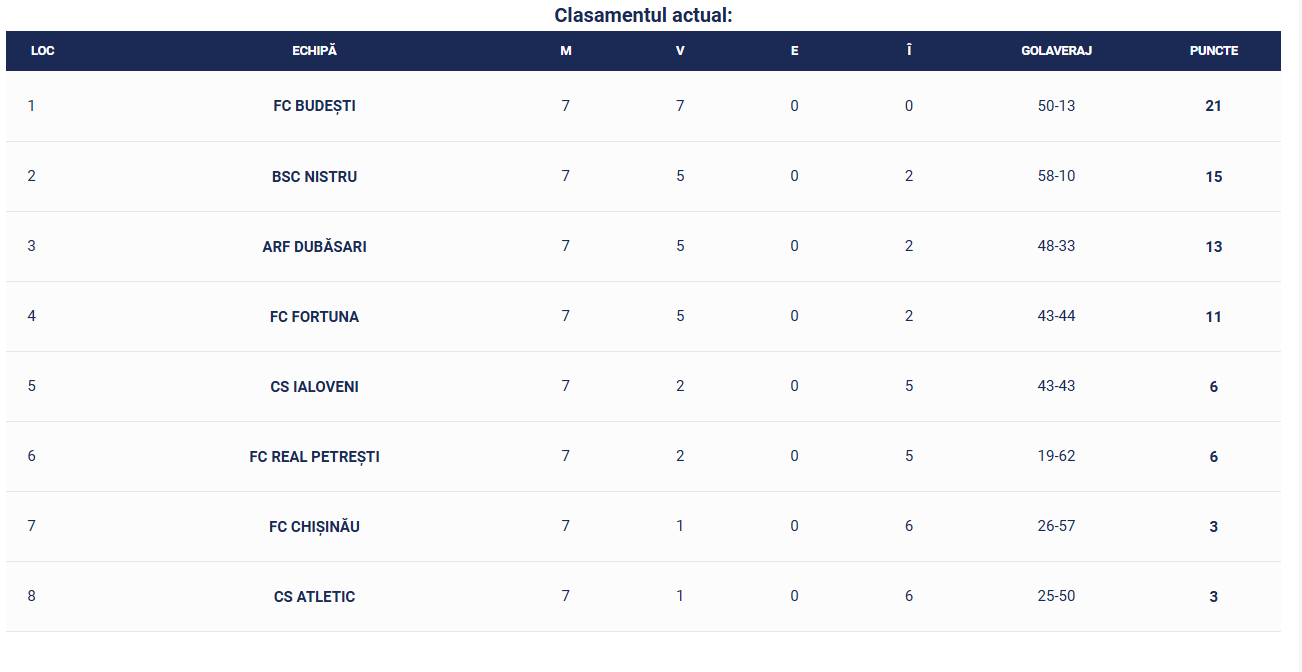Select the CS ATLETIC team name
The image size is (1302, 672).
click(314, 596)
